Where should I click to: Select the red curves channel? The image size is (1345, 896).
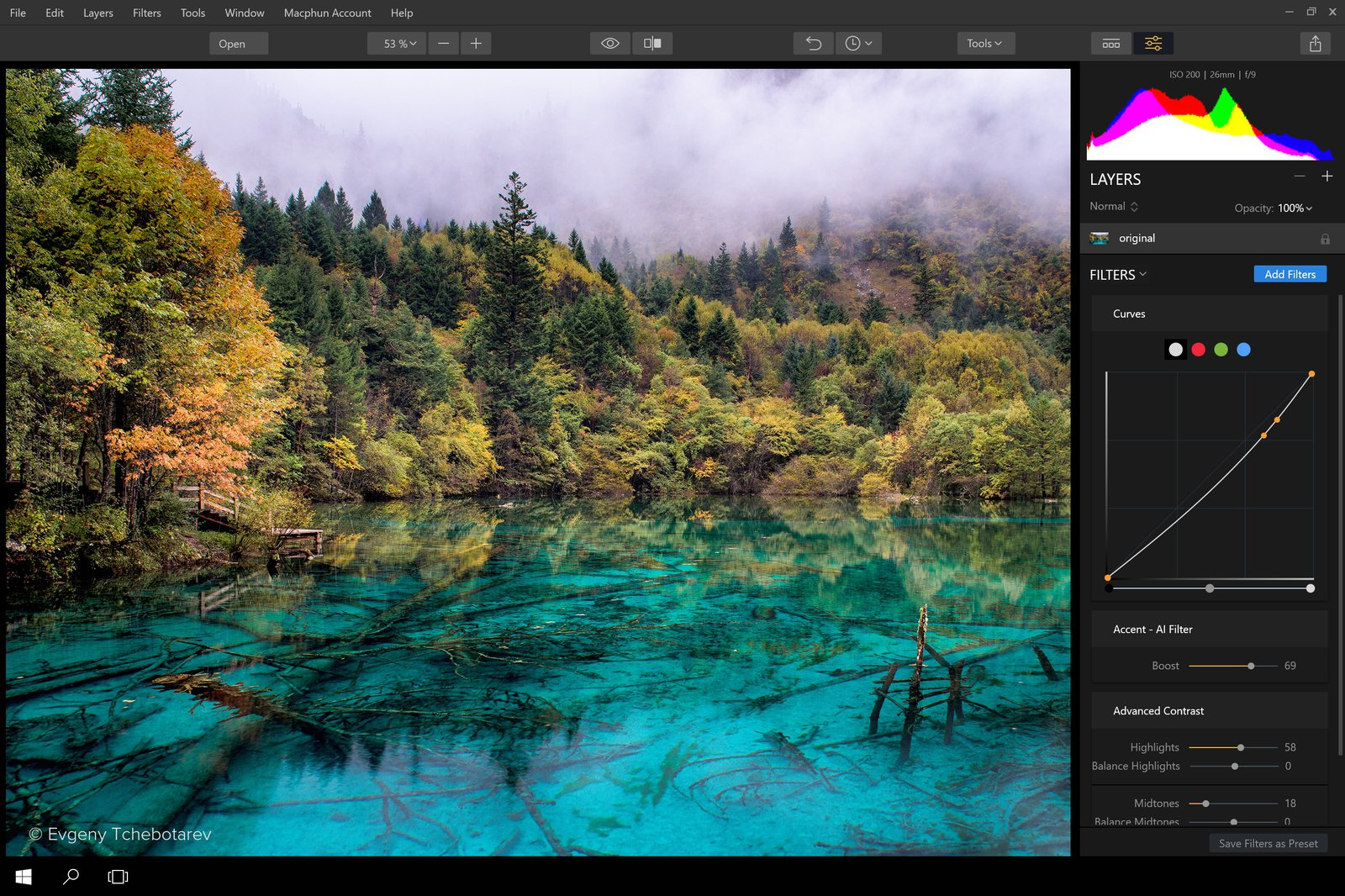coord(1199,350)
